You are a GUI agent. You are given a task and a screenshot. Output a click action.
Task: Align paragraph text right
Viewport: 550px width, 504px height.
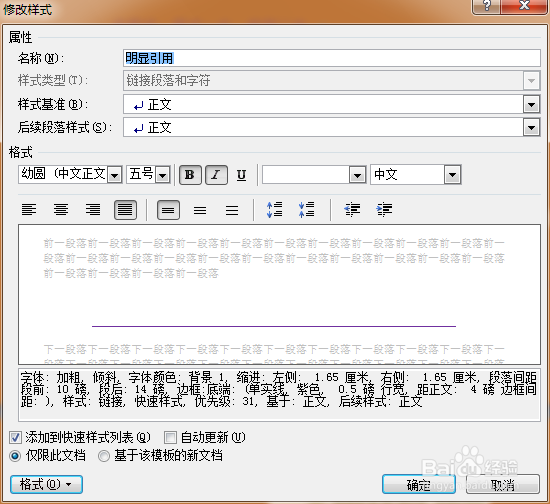pyautogui.click(x=93, y=210)
